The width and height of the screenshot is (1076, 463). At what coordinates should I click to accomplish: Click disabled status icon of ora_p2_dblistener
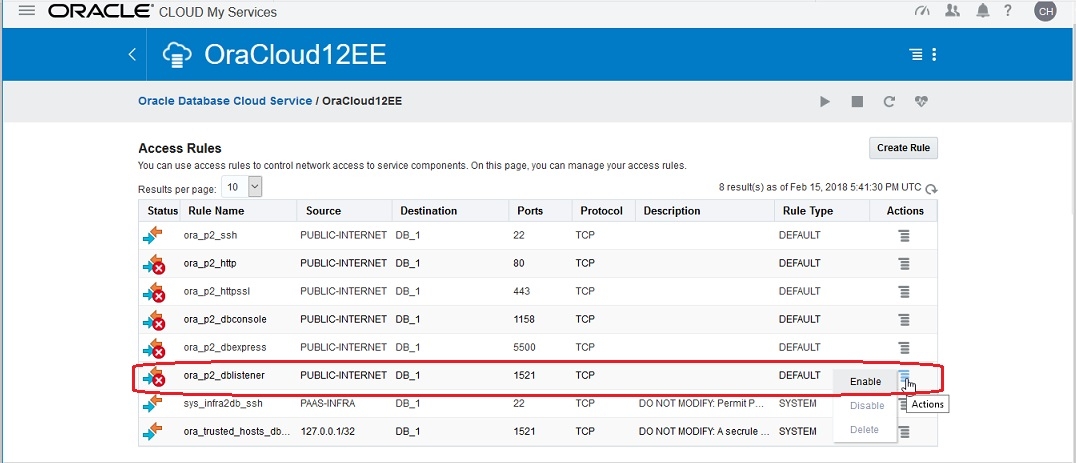[154, 376]
